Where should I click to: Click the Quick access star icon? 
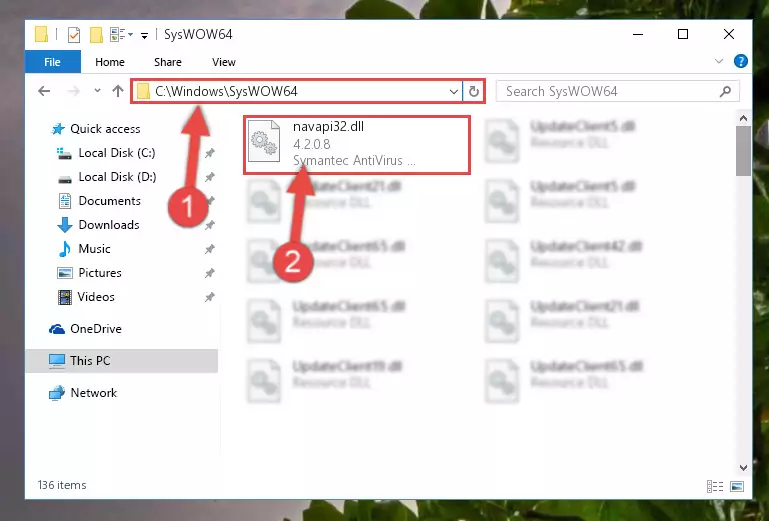pyautogui.click(x=58, y=129)
